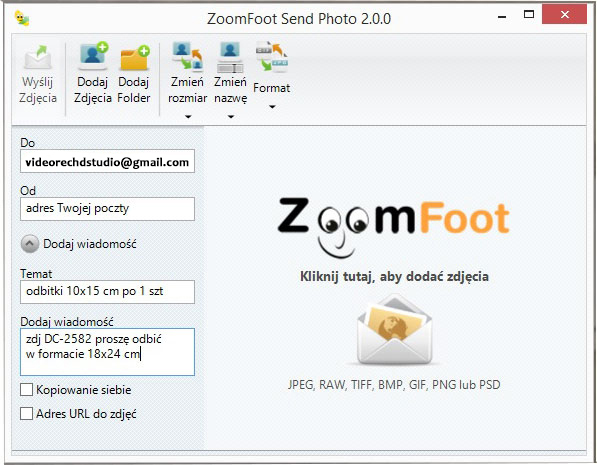The width and height of the screenshot is (597, 465).
Task: Click the Dodaj Zdjęcia add photos icon
Action: click(x=93, y=56)
